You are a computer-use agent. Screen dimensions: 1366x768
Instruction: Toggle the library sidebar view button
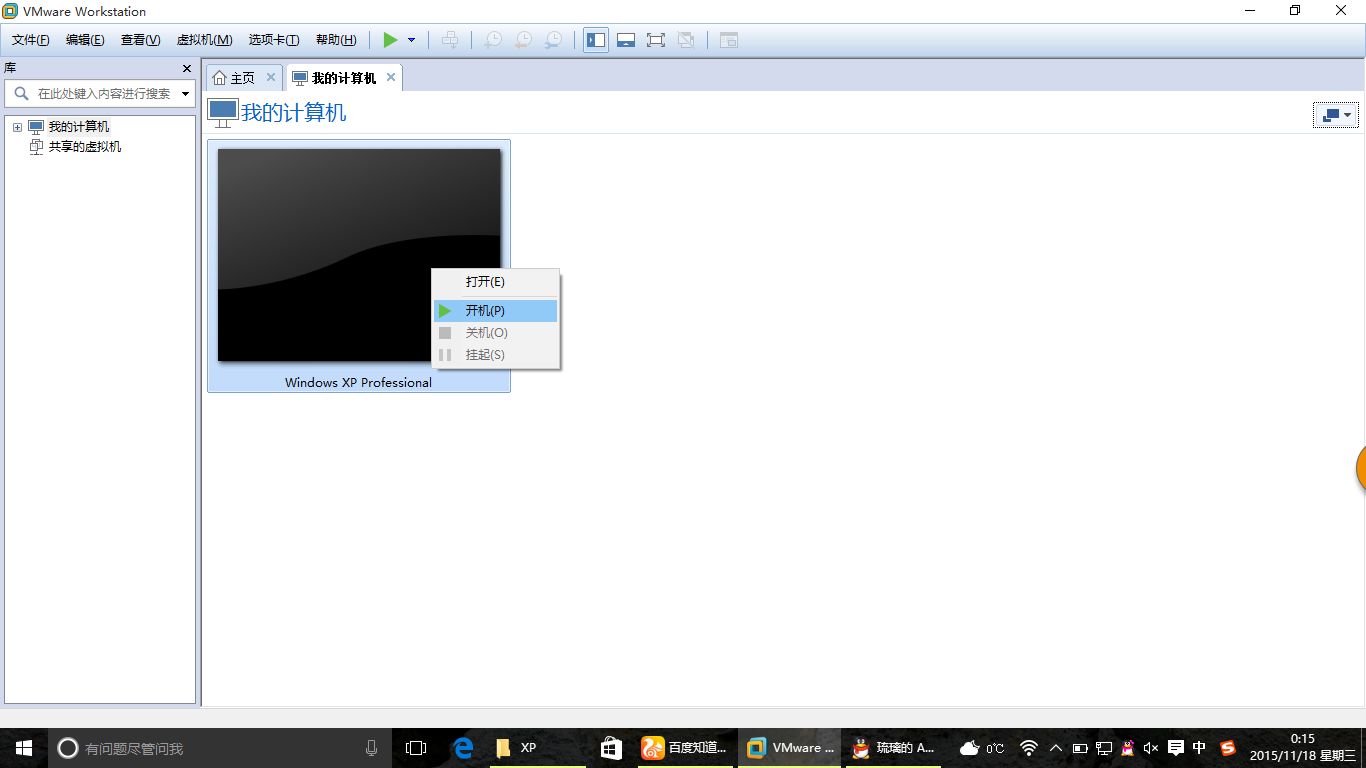(x=596, y=40)
